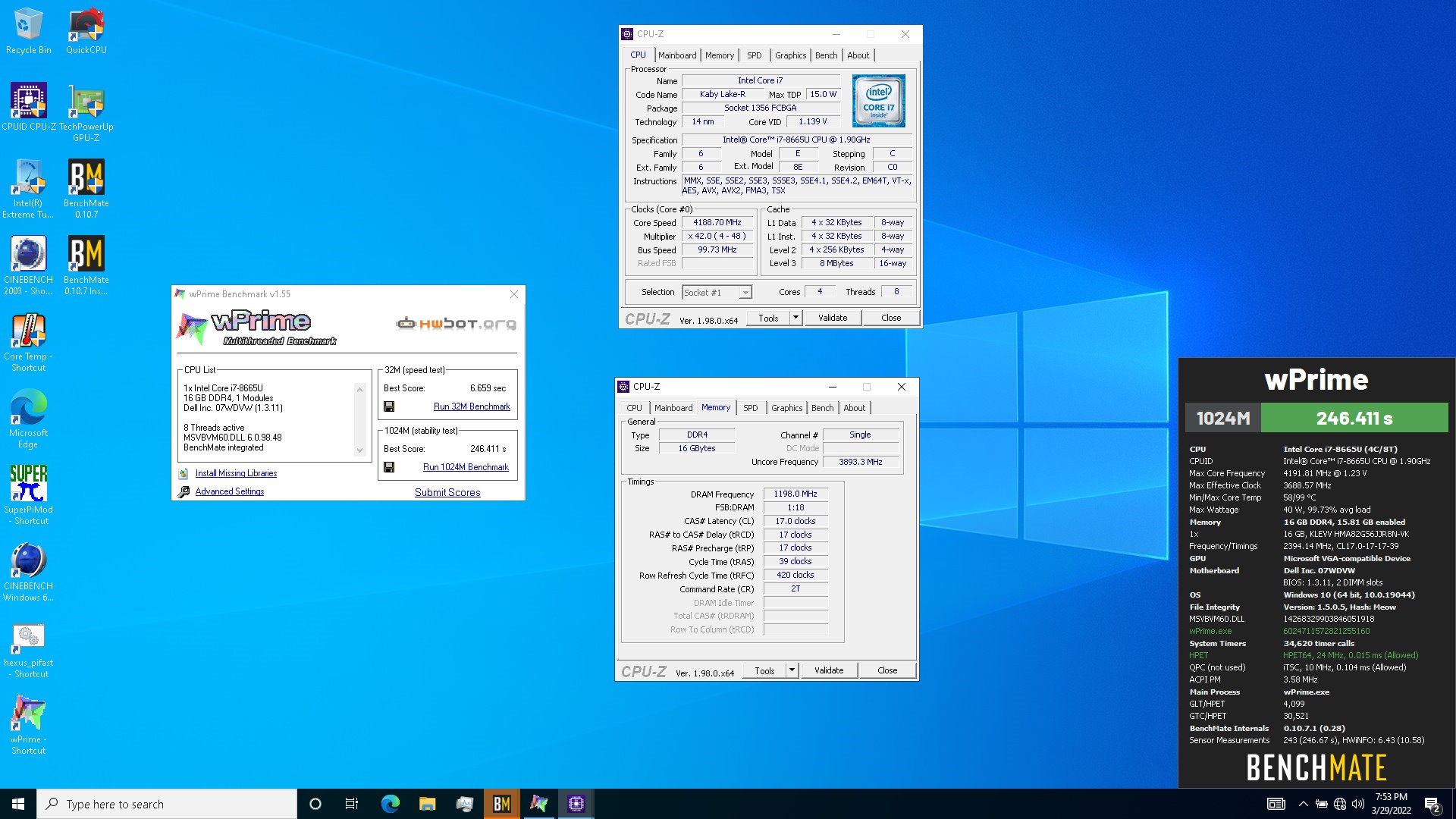Open Windows Start menu
The width and height of the screenshot is (1456, 819).
coord(18,804)
